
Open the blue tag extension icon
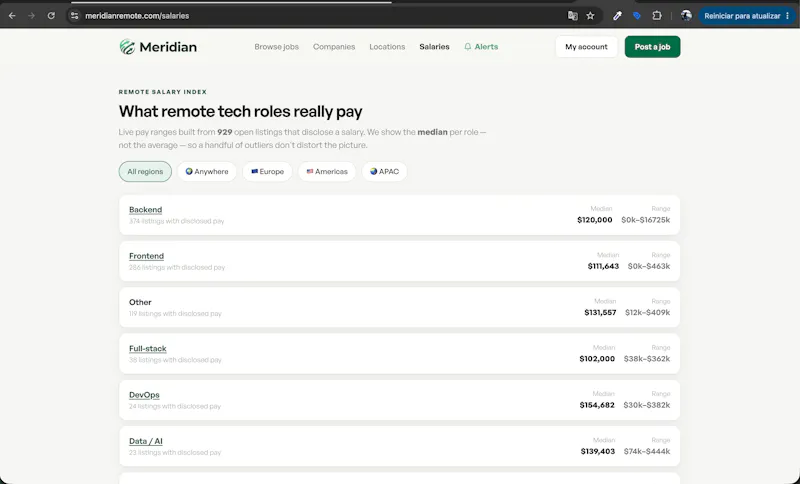tap(637, 16)
